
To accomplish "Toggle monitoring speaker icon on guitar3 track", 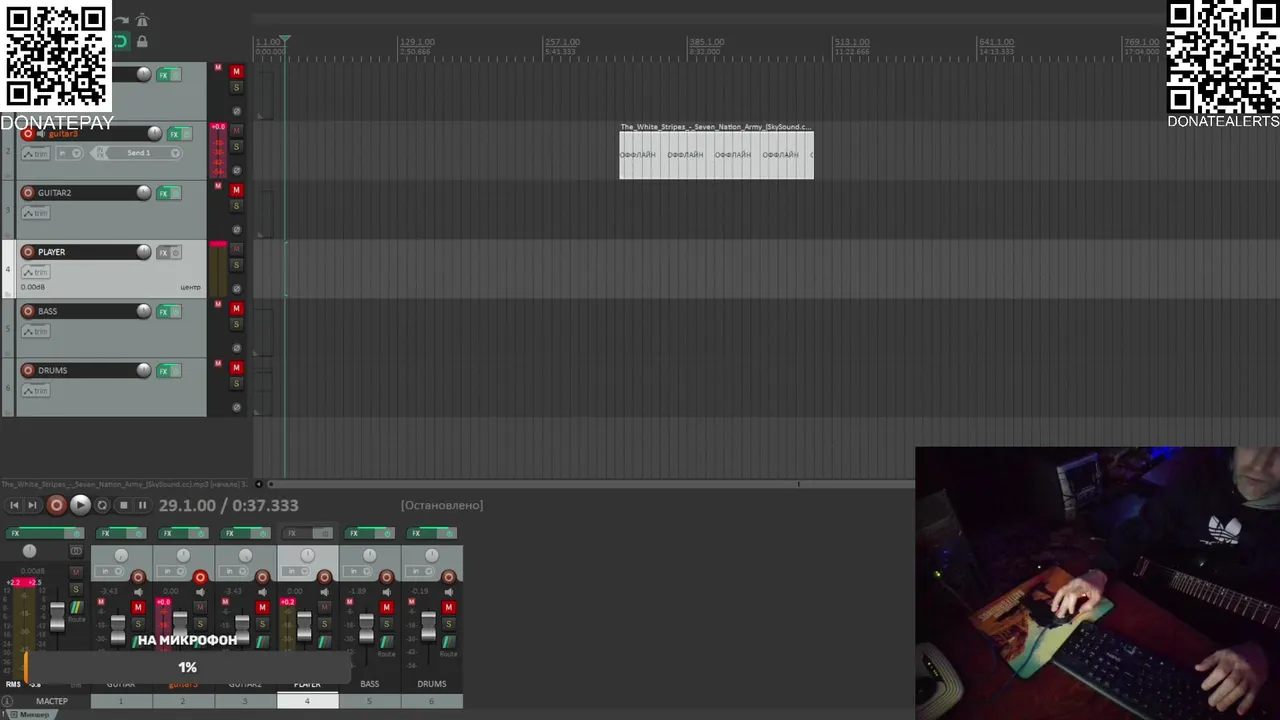I will click(41, 134).
